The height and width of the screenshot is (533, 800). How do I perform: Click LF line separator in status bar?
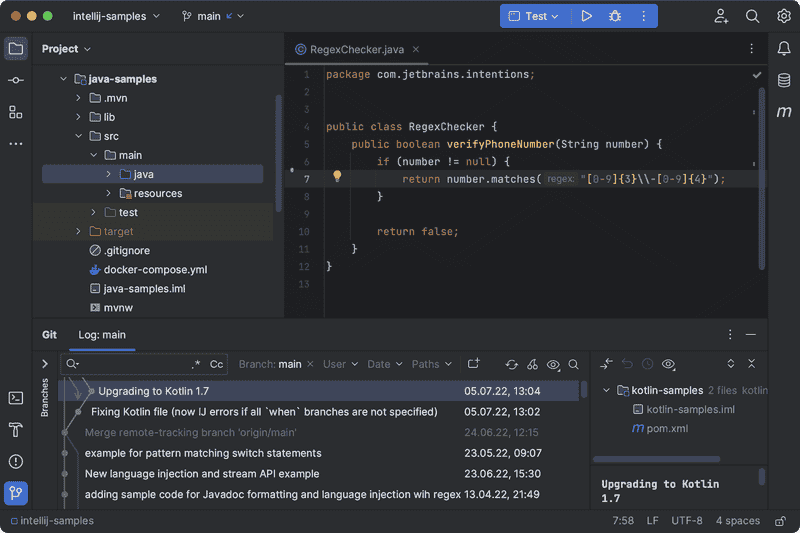[653, 521]
